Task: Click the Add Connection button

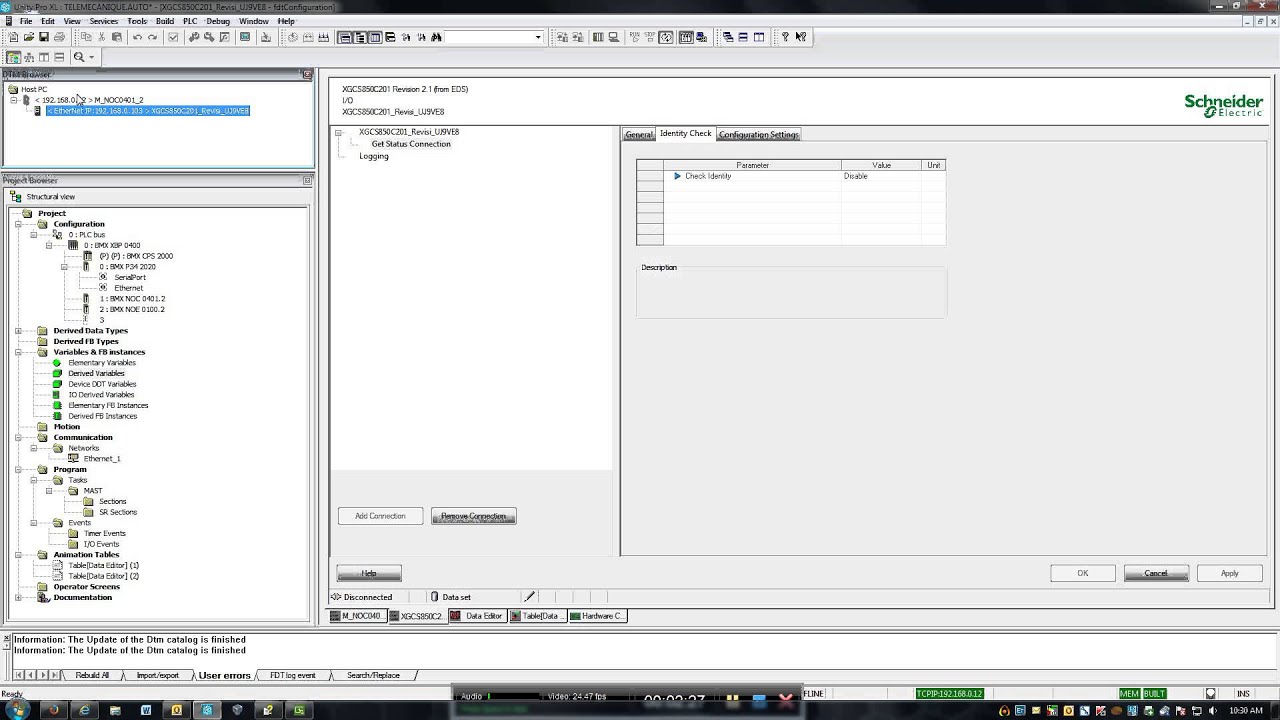Action: [381, 516]
